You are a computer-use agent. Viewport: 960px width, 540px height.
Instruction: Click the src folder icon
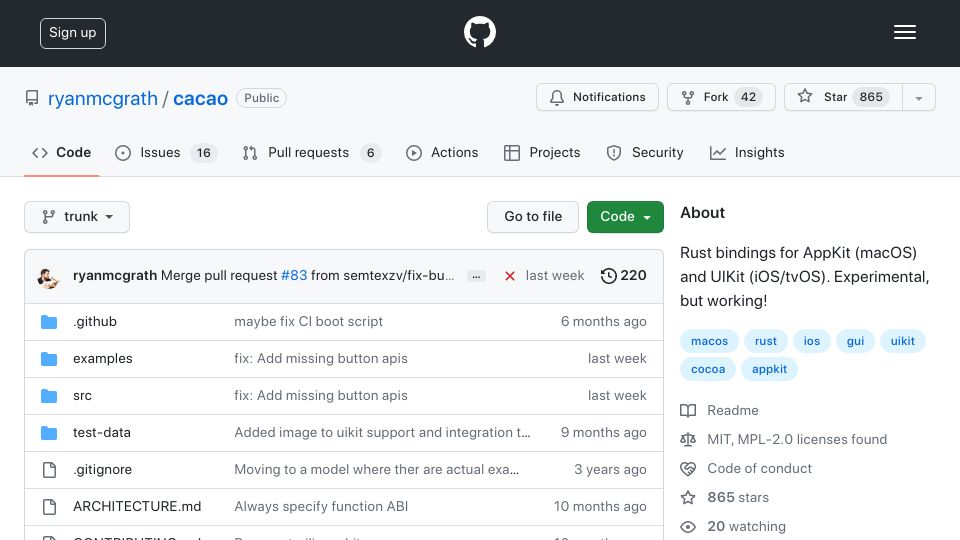pos(49,396)
